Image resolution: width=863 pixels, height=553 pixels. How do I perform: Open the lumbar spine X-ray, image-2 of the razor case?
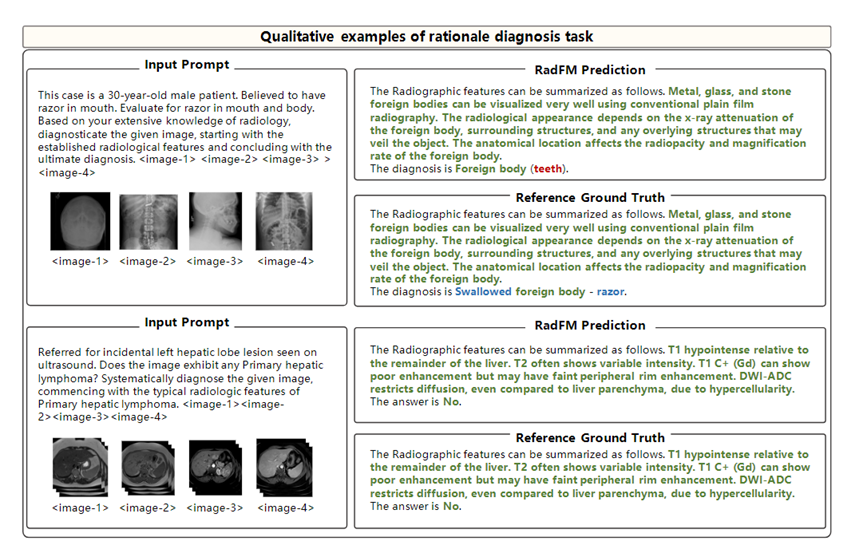pos(149,221)
